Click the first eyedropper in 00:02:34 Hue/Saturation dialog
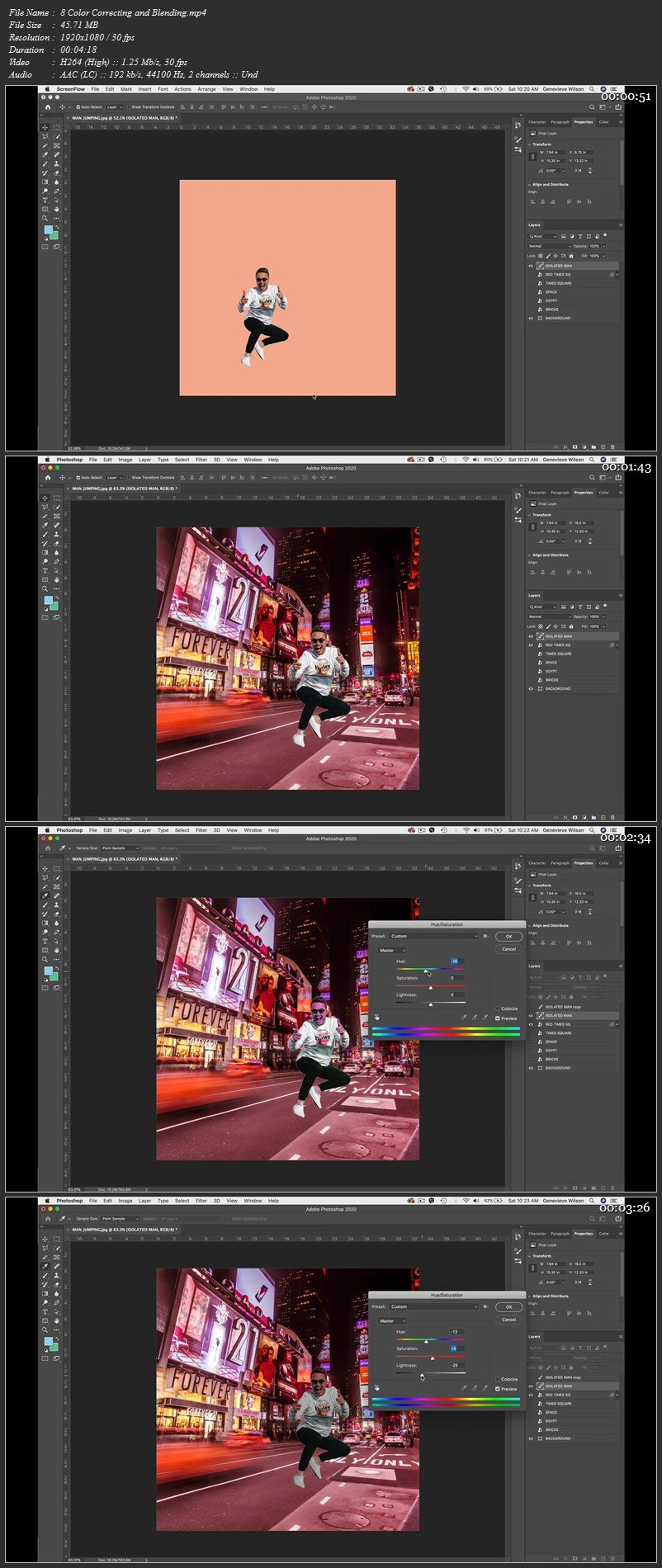This screenshot has height=1568, width=662. [x=464, y=1018]
